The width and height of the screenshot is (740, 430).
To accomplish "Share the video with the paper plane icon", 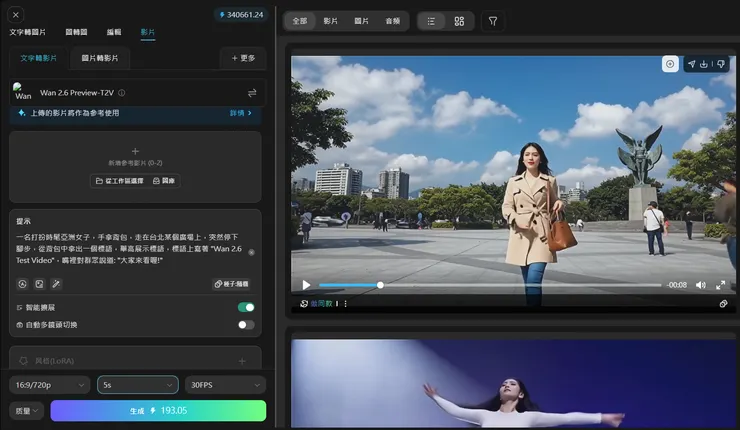I will 691,64.
